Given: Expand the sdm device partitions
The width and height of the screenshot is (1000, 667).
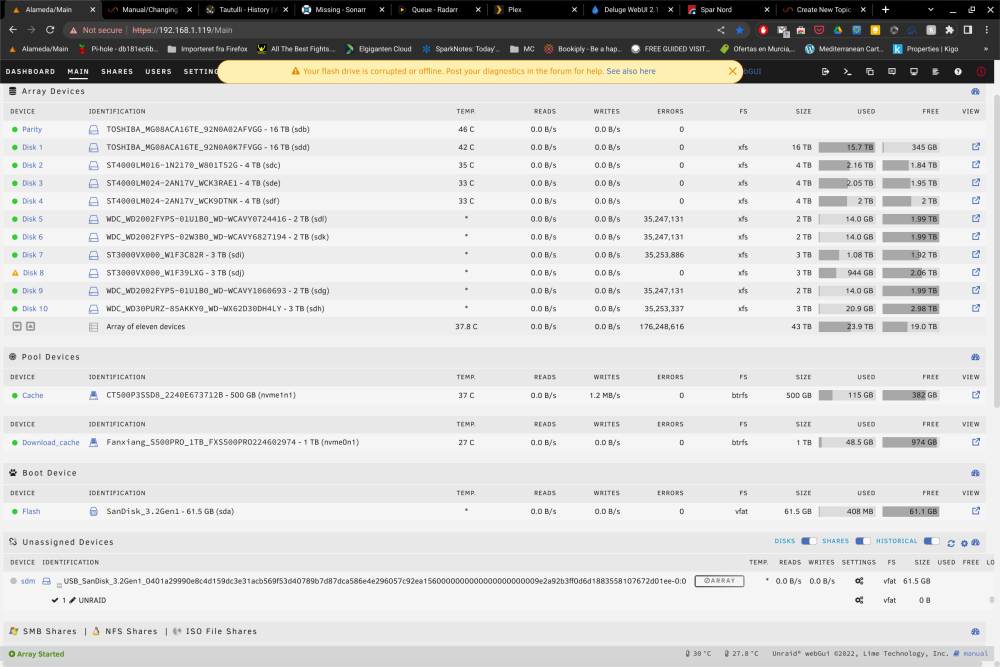Looking at the screenshot, I should [59, 585].
